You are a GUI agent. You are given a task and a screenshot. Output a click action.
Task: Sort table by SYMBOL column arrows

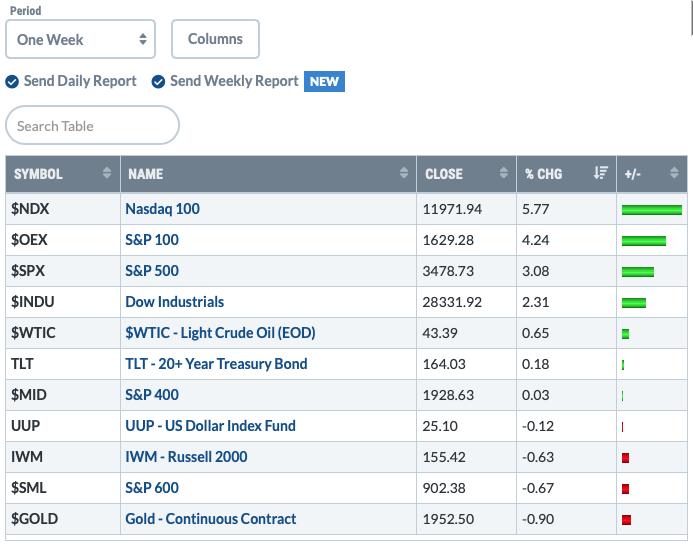click(x=107, y=173)
